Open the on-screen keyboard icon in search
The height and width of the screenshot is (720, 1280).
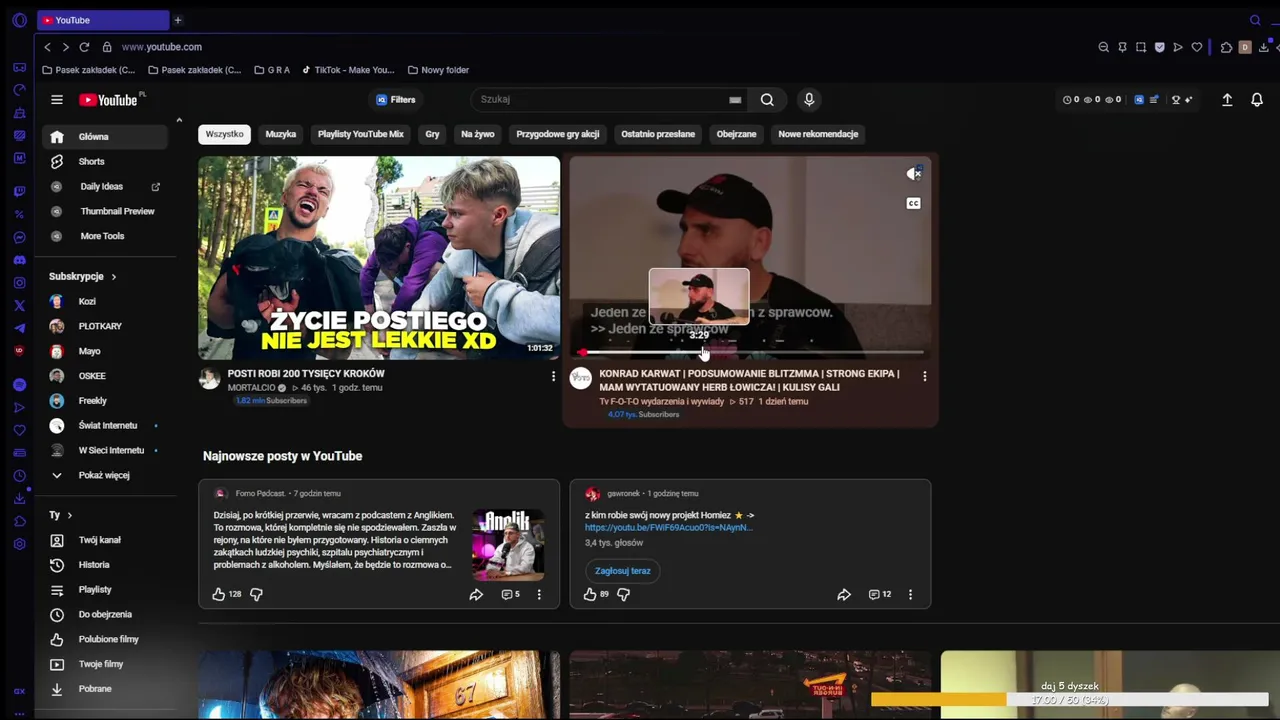coord(735,100)
